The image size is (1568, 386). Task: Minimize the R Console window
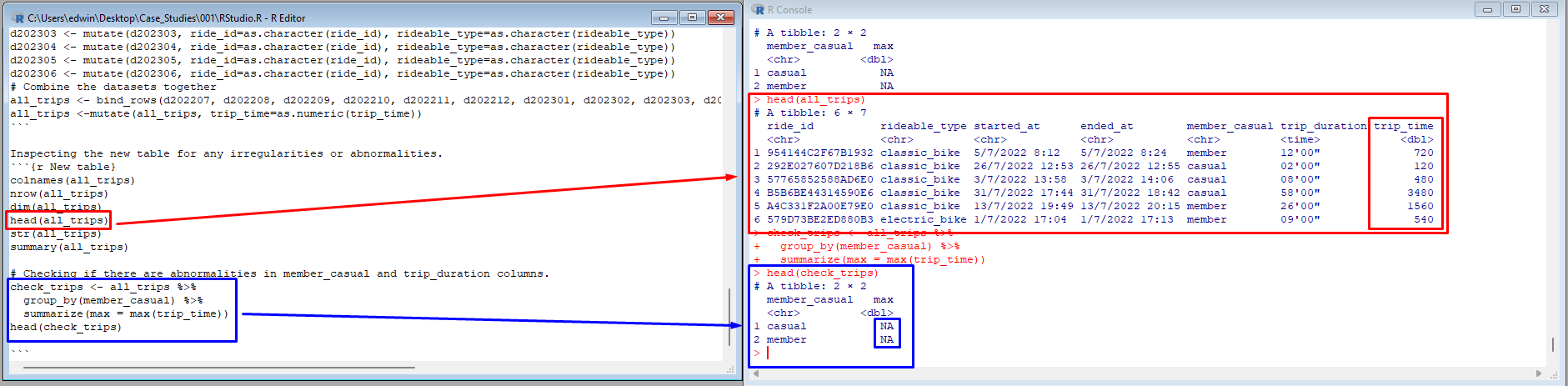pyautogui.click(x=1486, y=9)
